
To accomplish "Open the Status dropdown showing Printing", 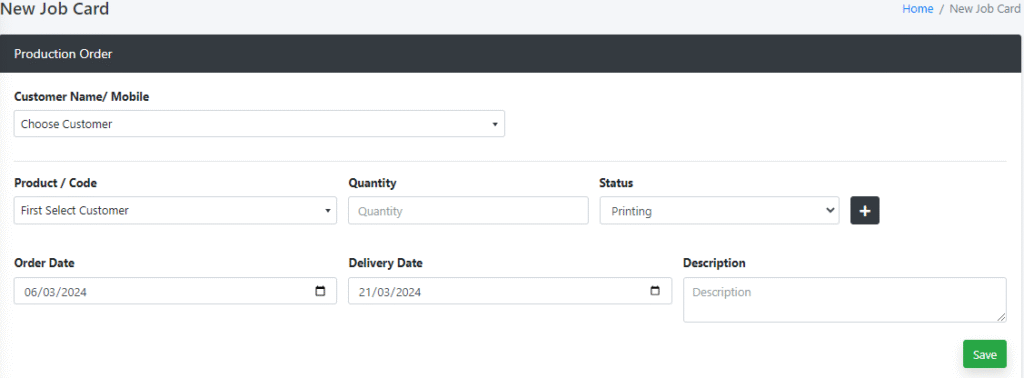I will 720,211.
